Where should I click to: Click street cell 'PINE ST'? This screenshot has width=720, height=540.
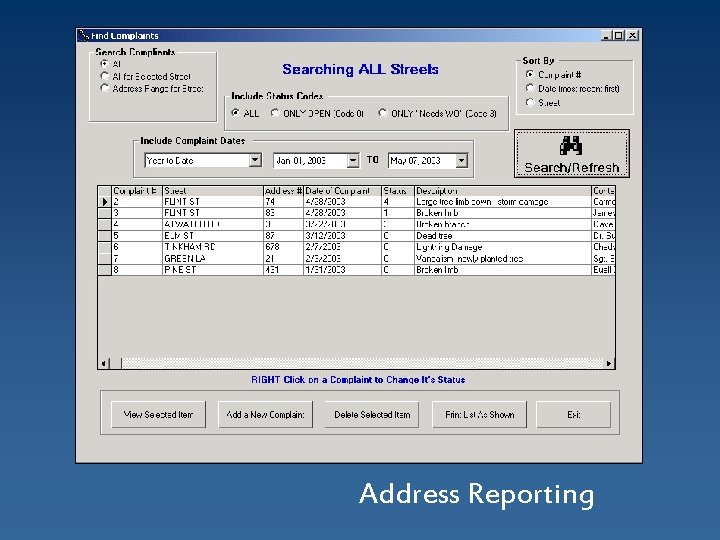pos(213,270)
